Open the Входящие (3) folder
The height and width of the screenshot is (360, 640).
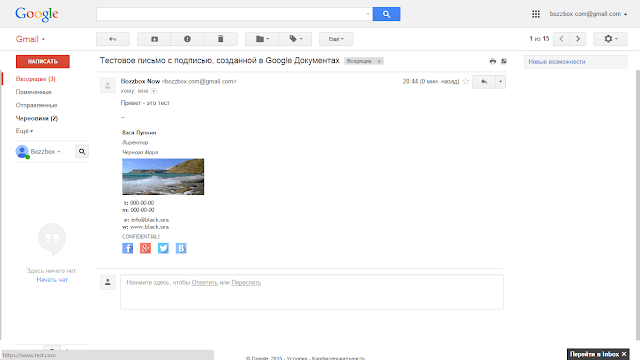coord(36,79)
